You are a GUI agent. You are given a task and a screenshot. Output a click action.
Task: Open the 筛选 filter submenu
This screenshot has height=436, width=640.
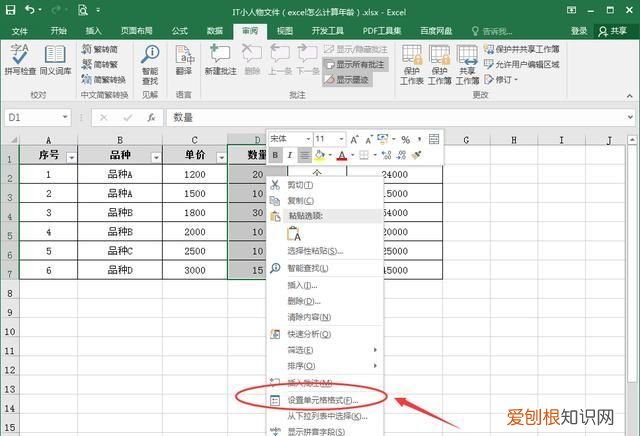coord(324,350)
